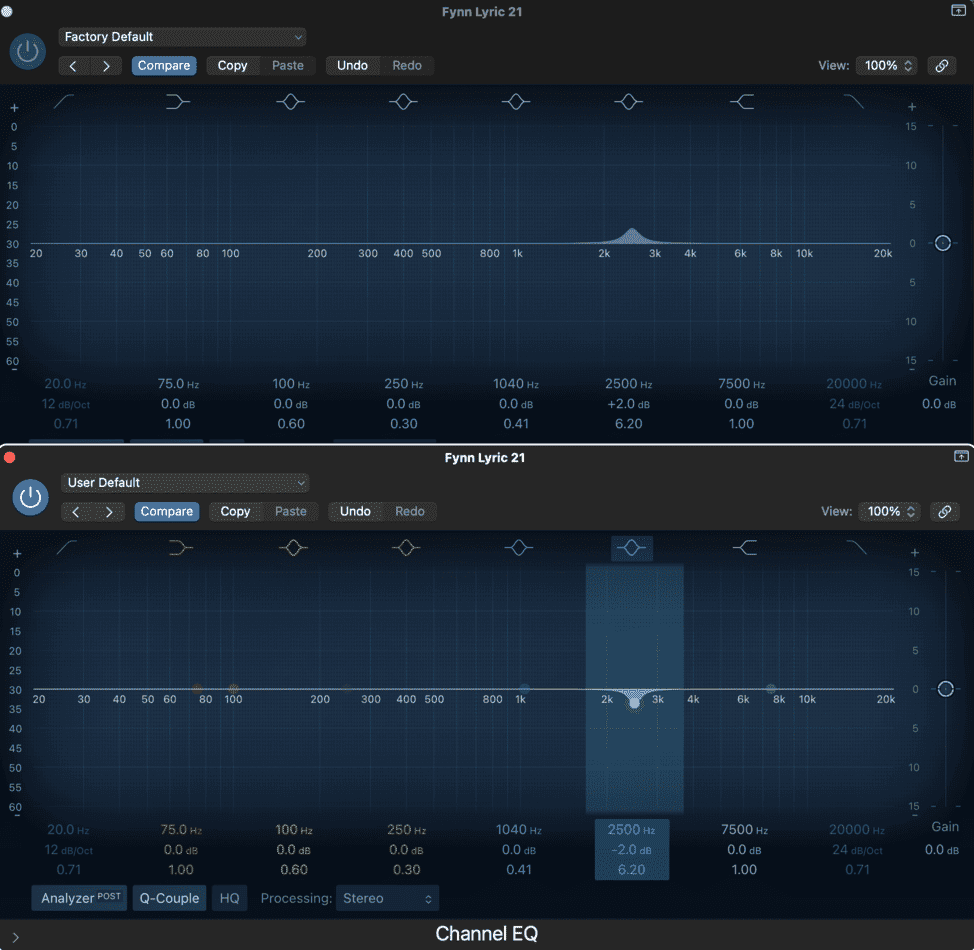Click the plus above the gain scale, bottom EQ
974x950 pixels.
(914, 553)
